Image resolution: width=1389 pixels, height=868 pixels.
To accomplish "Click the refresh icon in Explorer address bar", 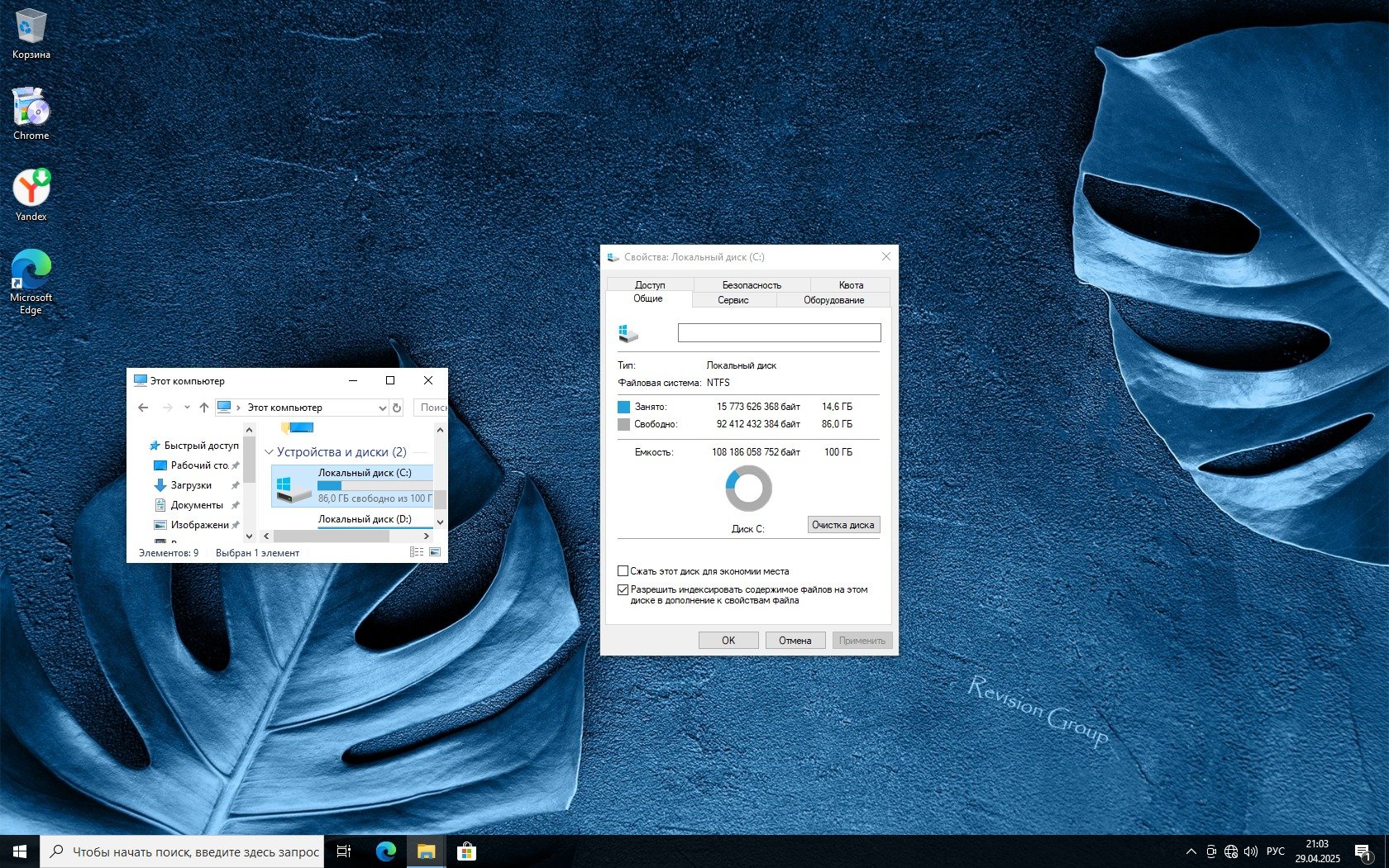I will point(397,408).
